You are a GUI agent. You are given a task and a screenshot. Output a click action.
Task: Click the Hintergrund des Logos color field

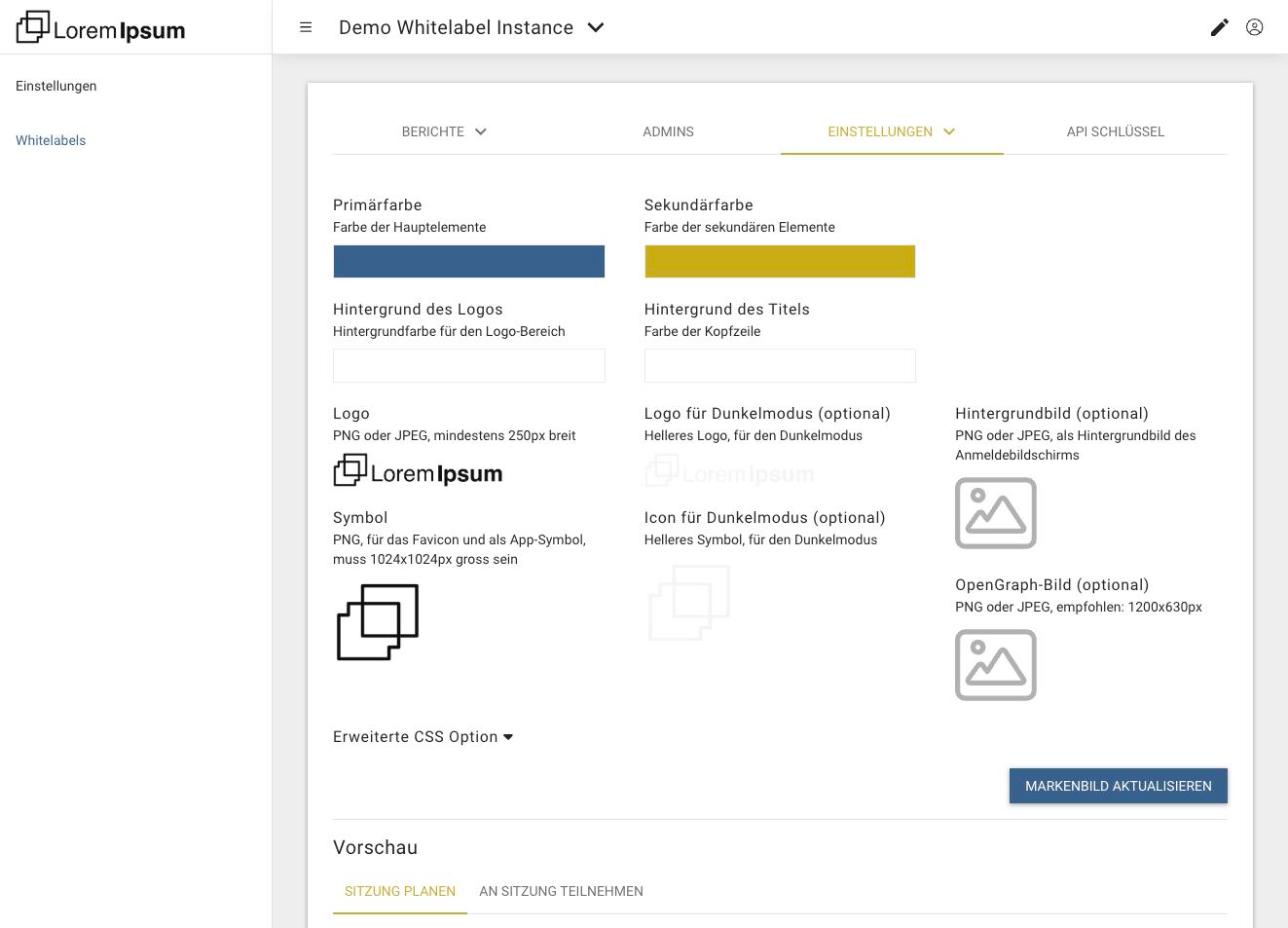(469, 366)
